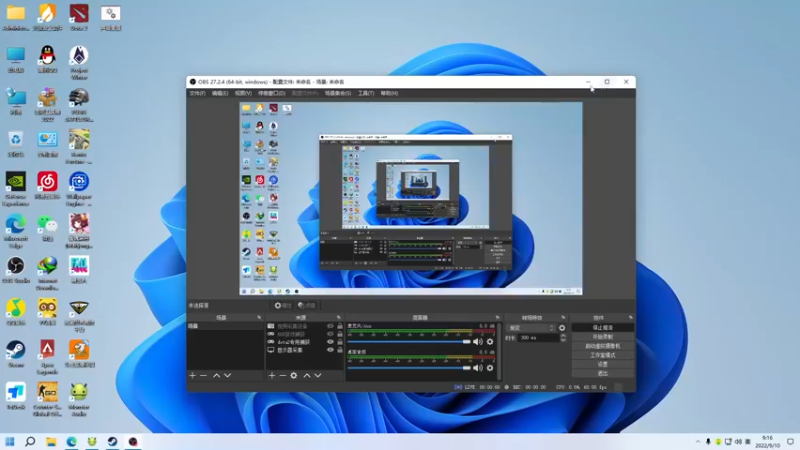Add a new source with the plus icon

(x=271, y=376)
